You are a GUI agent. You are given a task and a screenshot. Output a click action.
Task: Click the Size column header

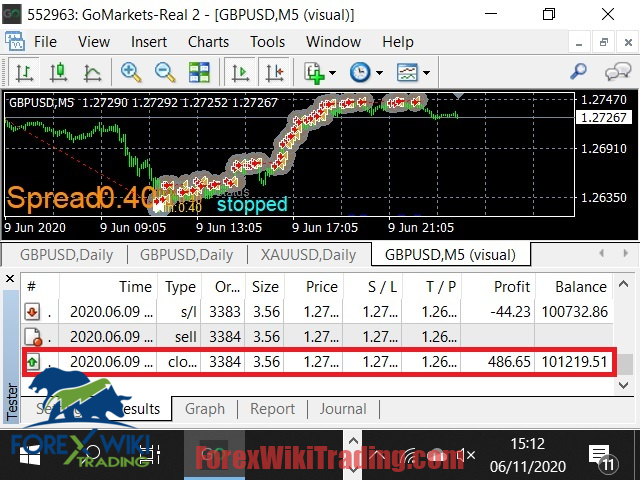click(x=265, y=287)
